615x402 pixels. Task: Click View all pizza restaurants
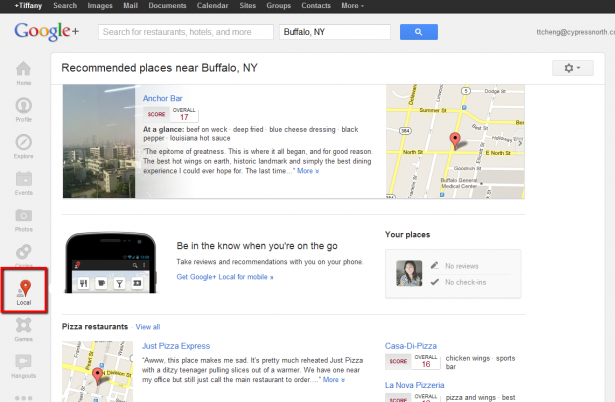click(148, 327)
